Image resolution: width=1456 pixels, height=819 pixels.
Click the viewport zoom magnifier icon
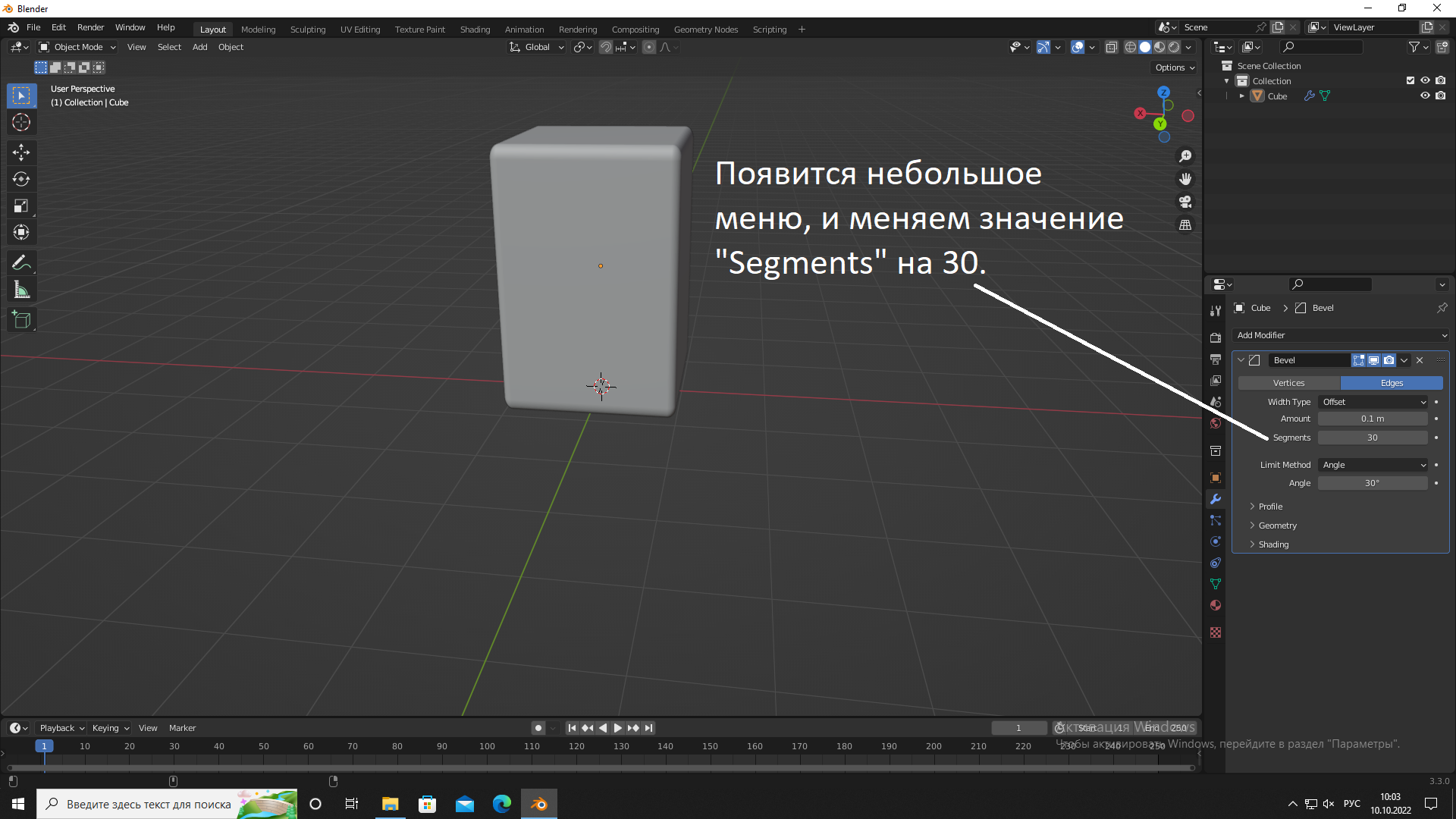point(1185,156)
